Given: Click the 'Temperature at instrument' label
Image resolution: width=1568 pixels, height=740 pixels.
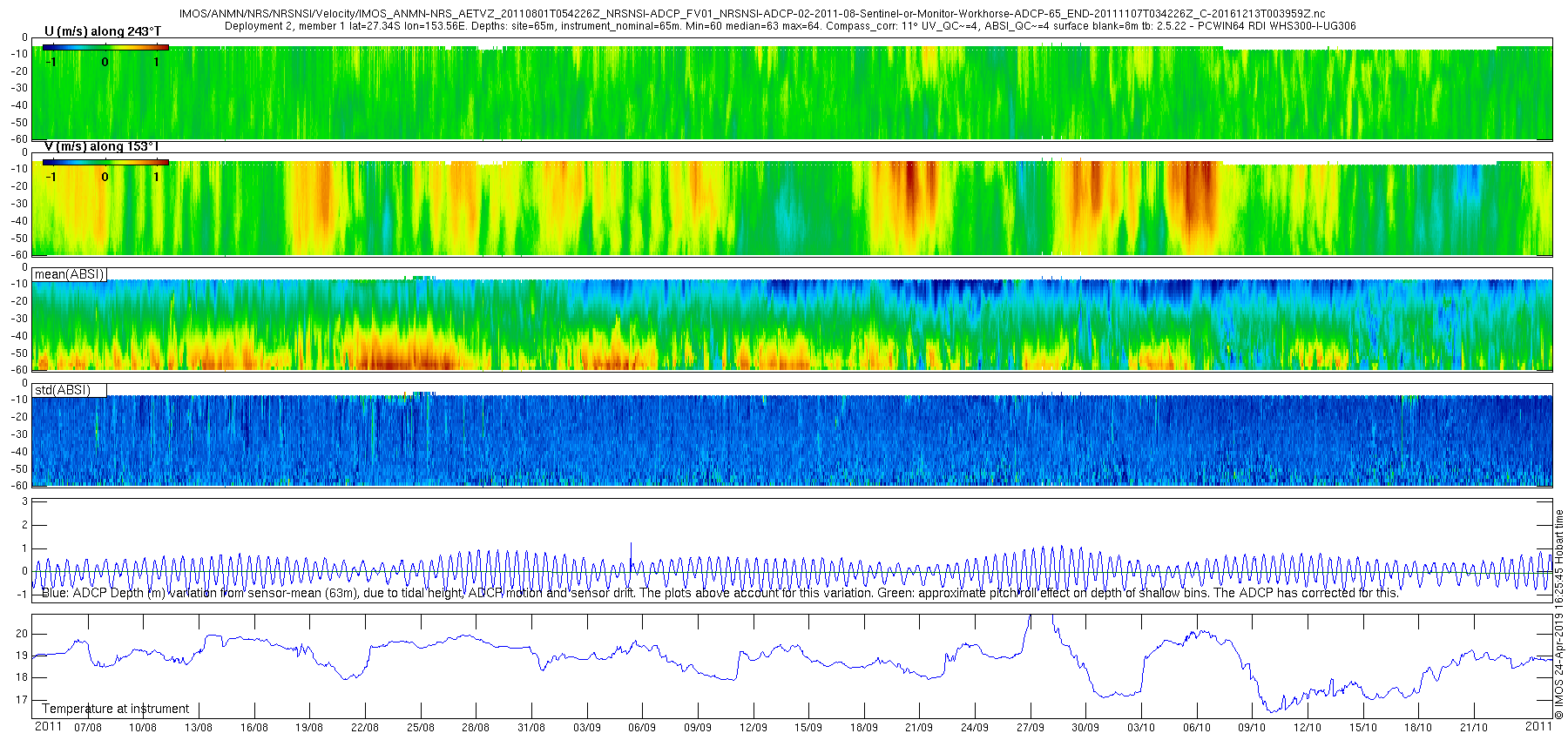Looking at the screenshot, I should pyautogui.click(x=116, y=709).
